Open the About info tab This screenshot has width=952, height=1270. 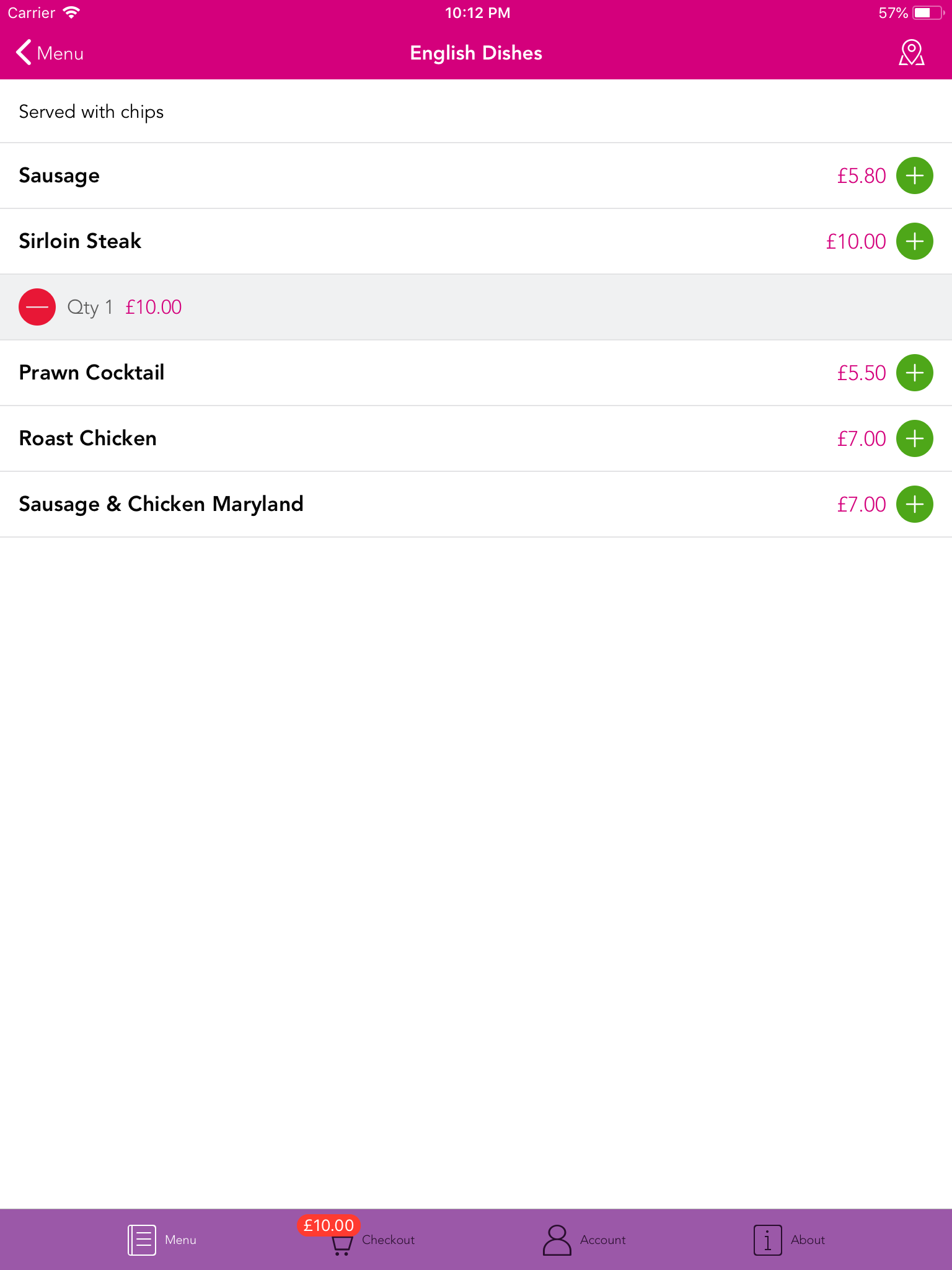tap(790, 1240)
